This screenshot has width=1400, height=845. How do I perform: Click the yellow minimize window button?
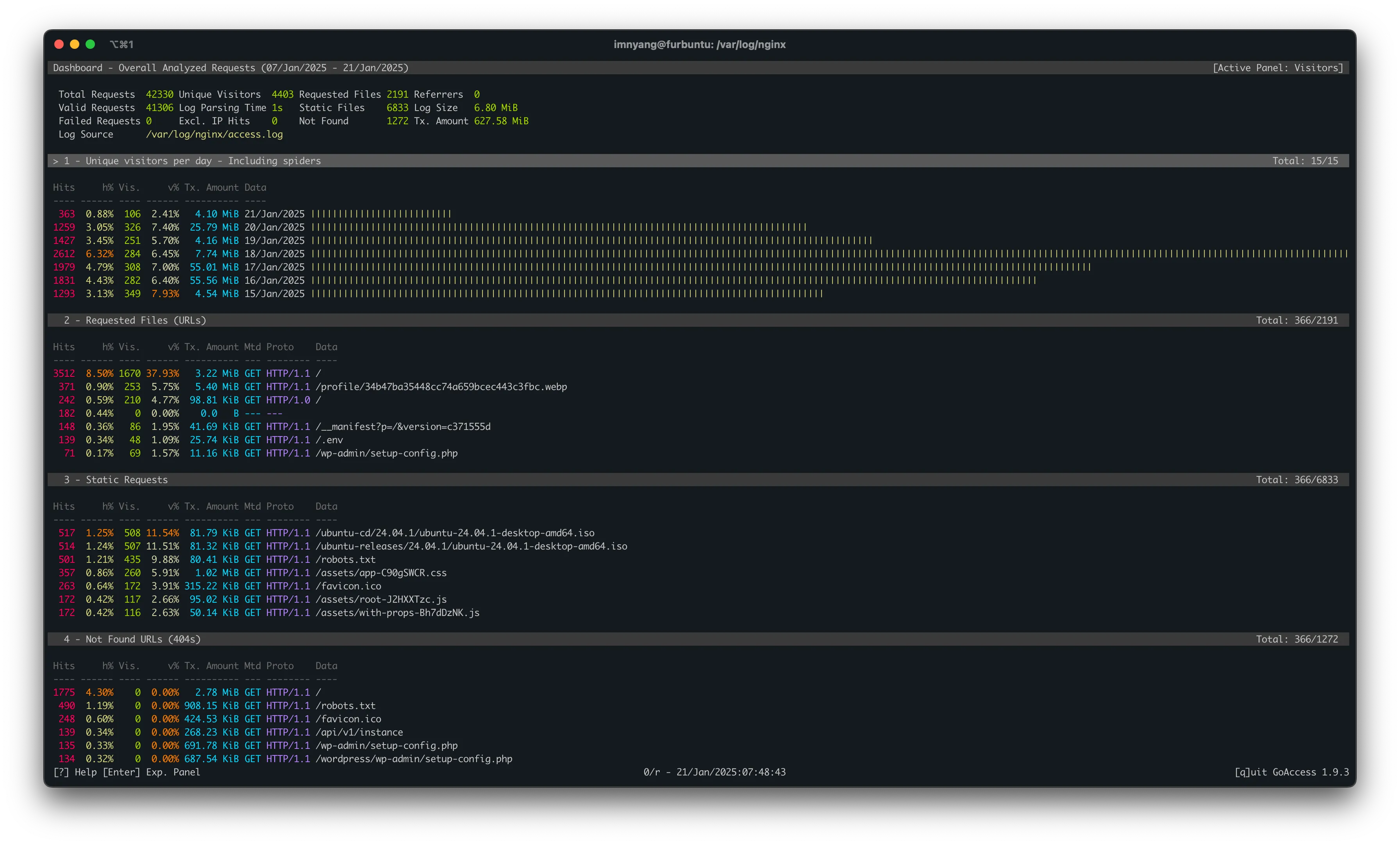coord(75,44)
